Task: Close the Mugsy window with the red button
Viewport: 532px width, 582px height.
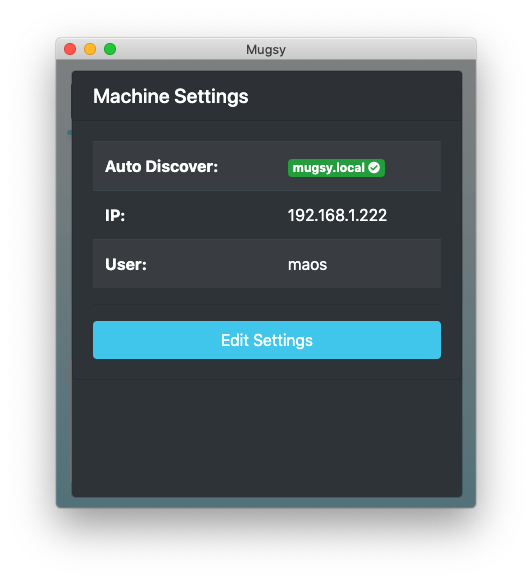Action: pos(70,49)
